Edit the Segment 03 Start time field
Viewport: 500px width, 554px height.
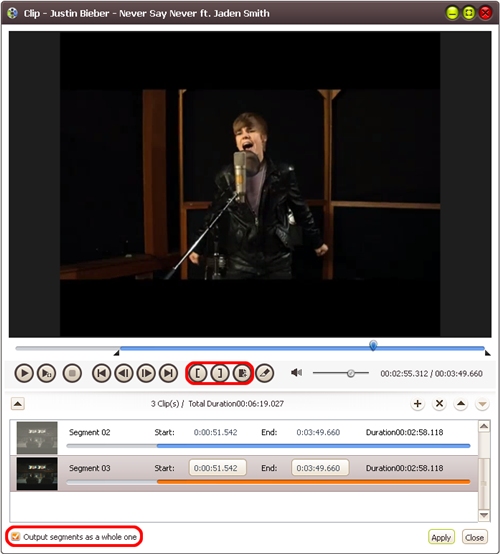(218, 468)
